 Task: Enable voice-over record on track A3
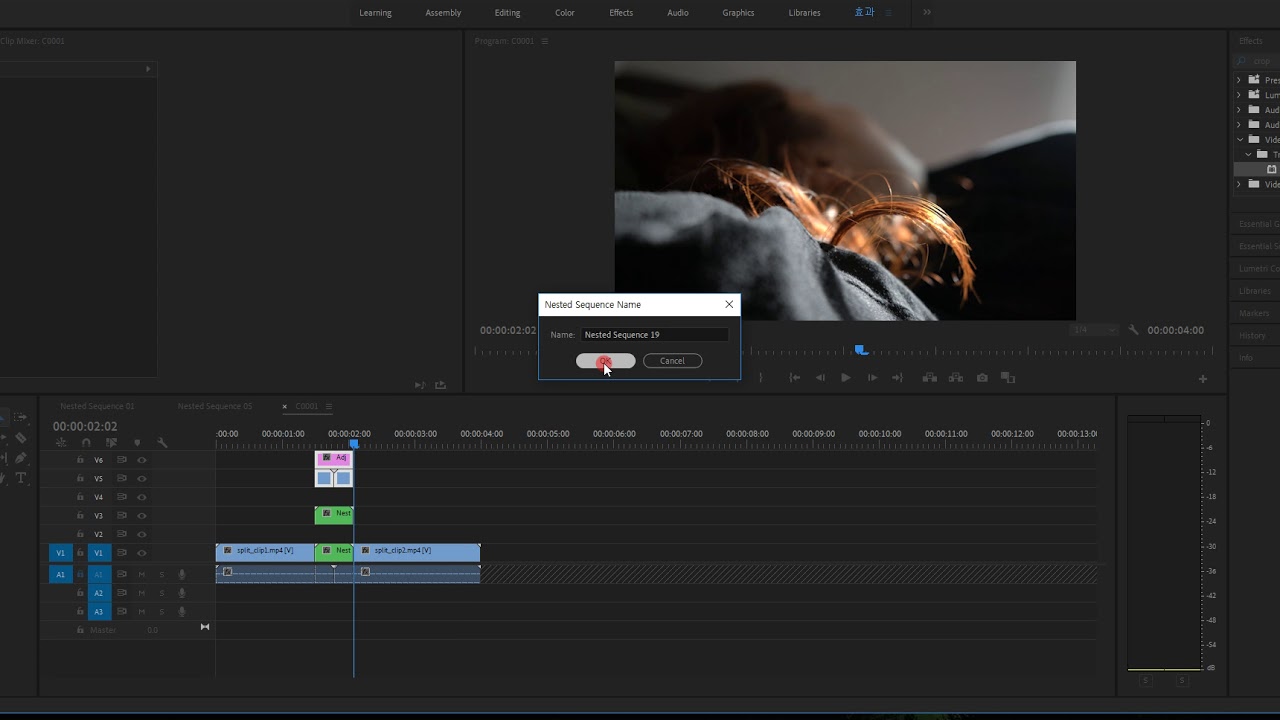tap(182, 612)
